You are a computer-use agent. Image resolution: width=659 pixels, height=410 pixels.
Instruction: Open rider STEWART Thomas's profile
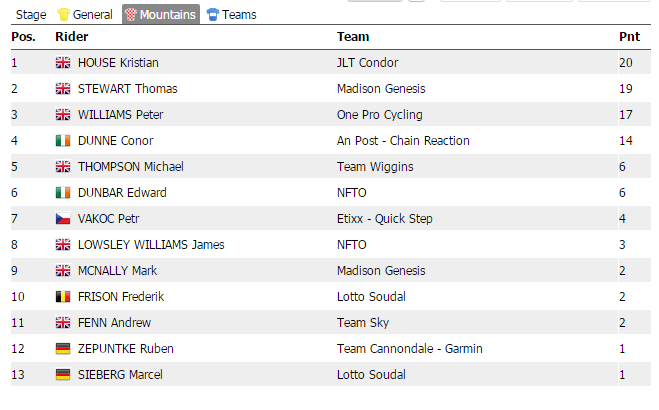click(x=127, y=89)
